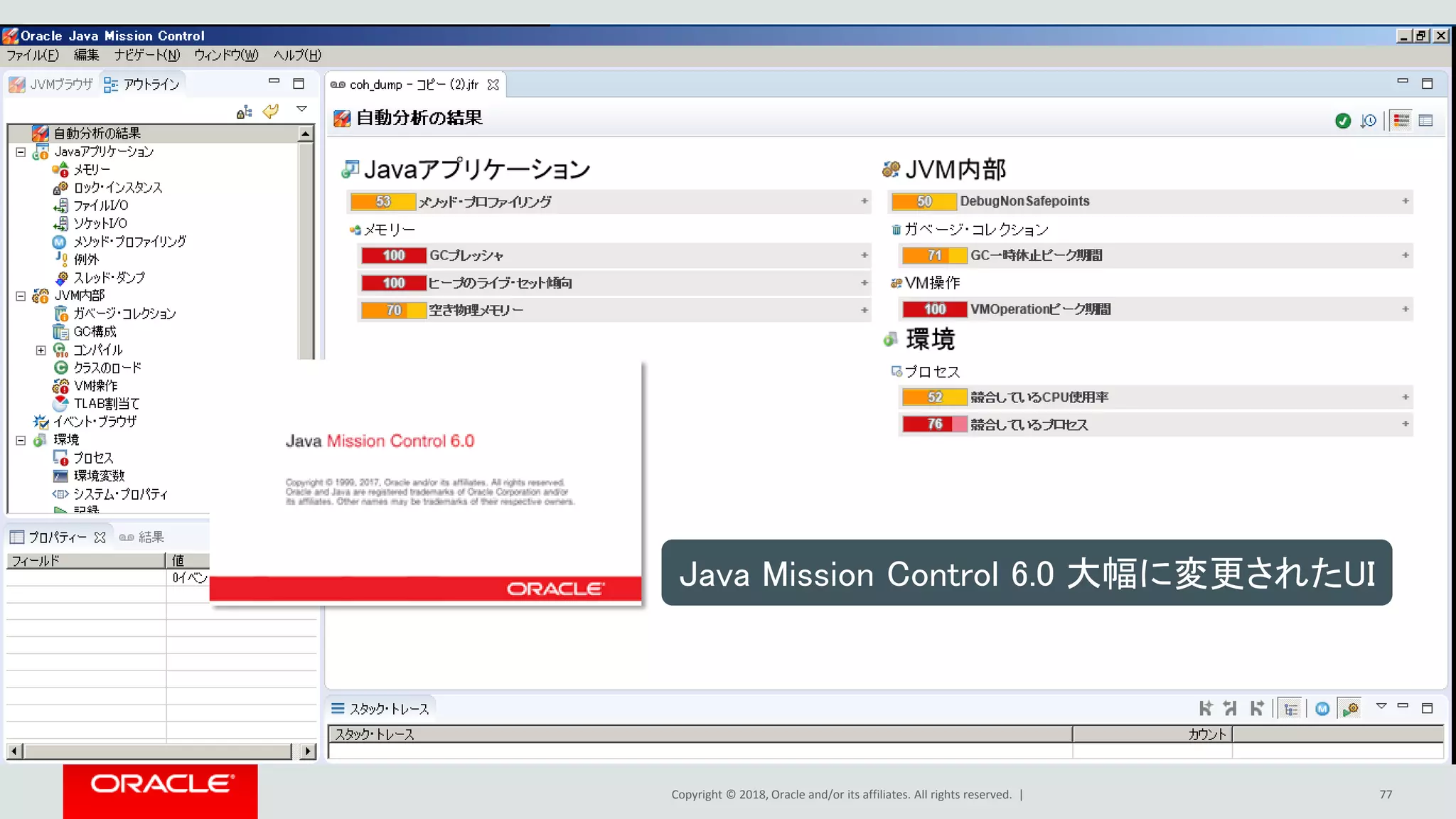Image resolution: width=1456 pixels, height=819 pixels.
Task: Click the yellow reset-pages arrow icon
Action: [271, 111]
